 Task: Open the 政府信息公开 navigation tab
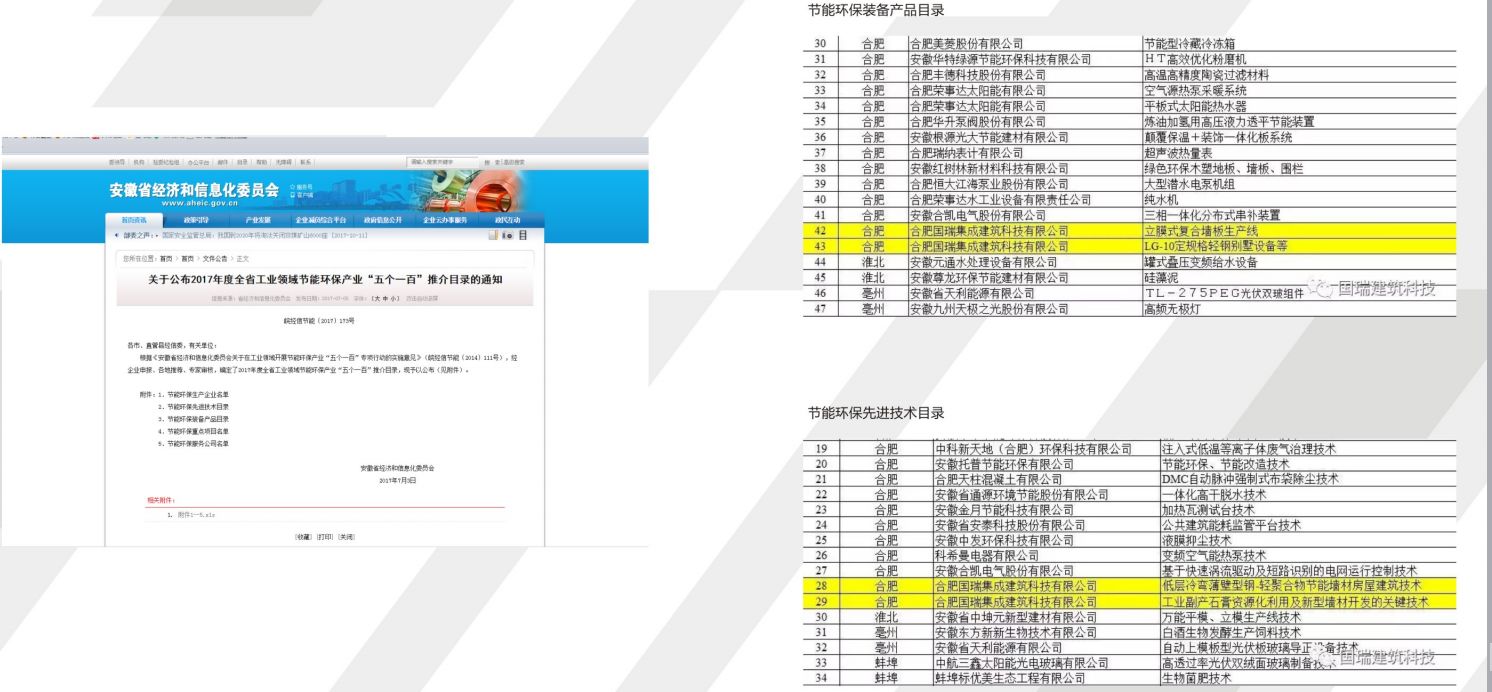click(383, 220)
